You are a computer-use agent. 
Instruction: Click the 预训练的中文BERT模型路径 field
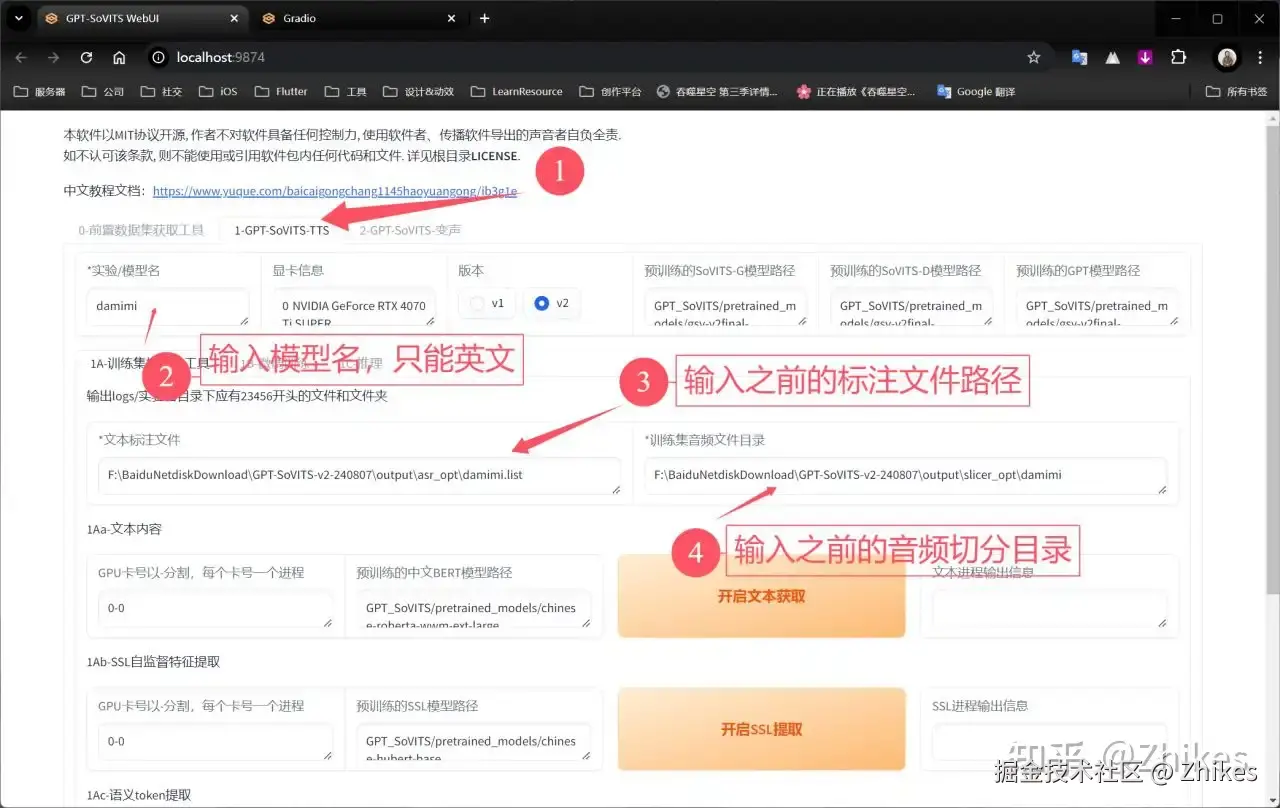tap(474, 609)
